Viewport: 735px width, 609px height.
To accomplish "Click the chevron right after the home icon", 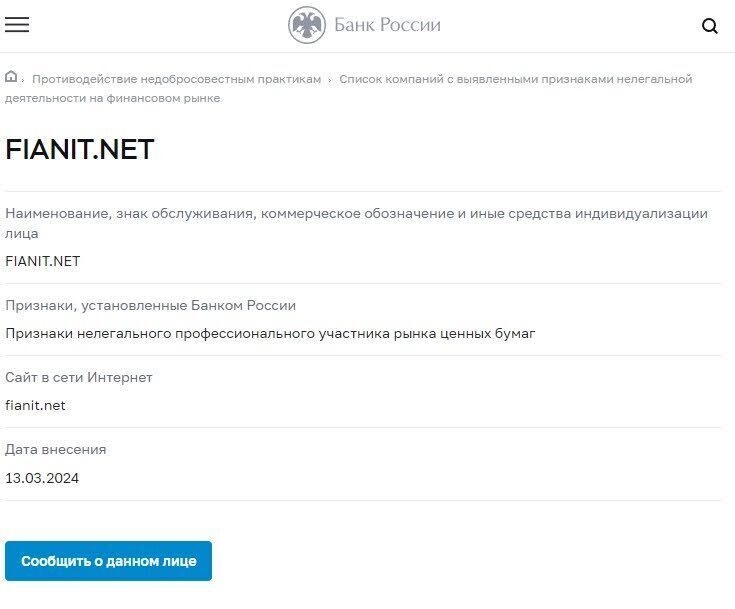I will click(x=23, y=79).
